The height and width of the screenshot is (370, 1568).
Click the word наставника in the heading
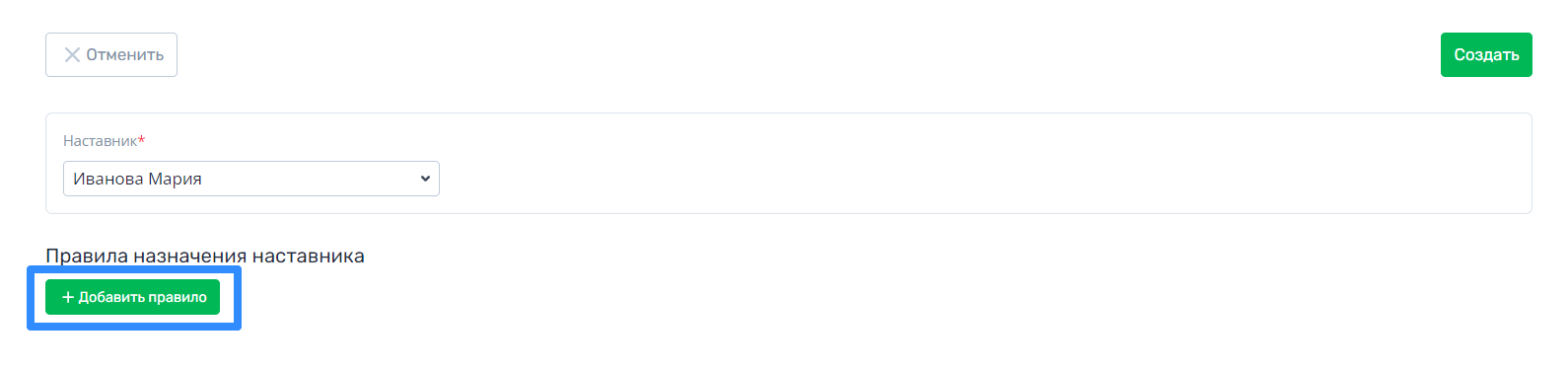pyautogui.click(x=309, y=257)
